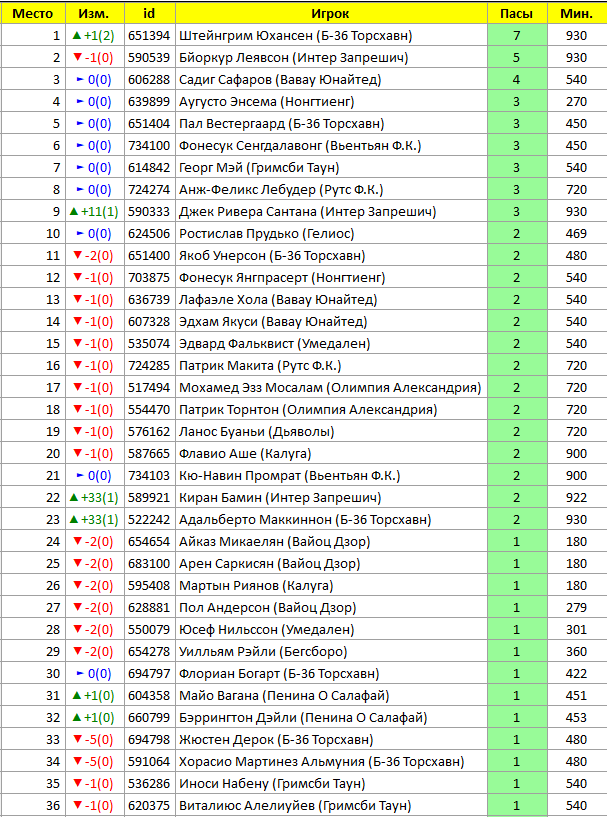Screen dimensions: 607x817
Task: Click the minutes cell showing 453
Action: point(577,717)
